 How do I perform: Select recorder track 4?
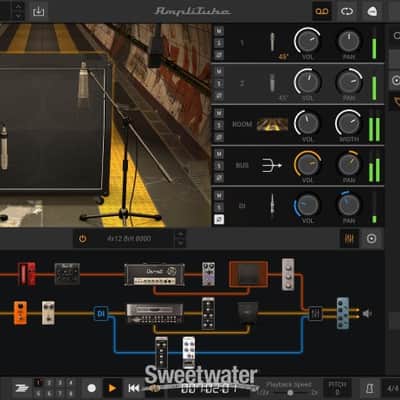[x=71, y=383]
